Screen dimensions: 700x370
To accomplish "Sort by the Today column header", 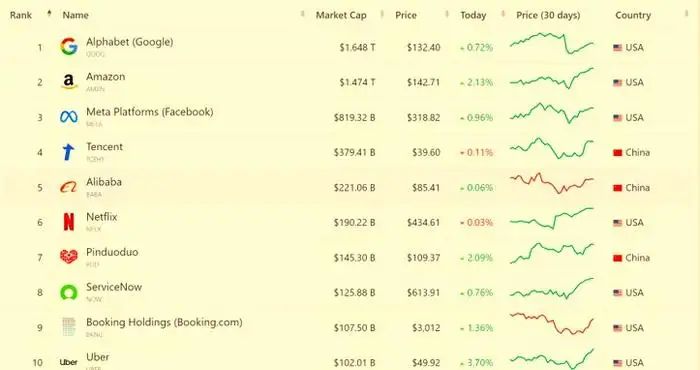I will (x=473, y=15).
